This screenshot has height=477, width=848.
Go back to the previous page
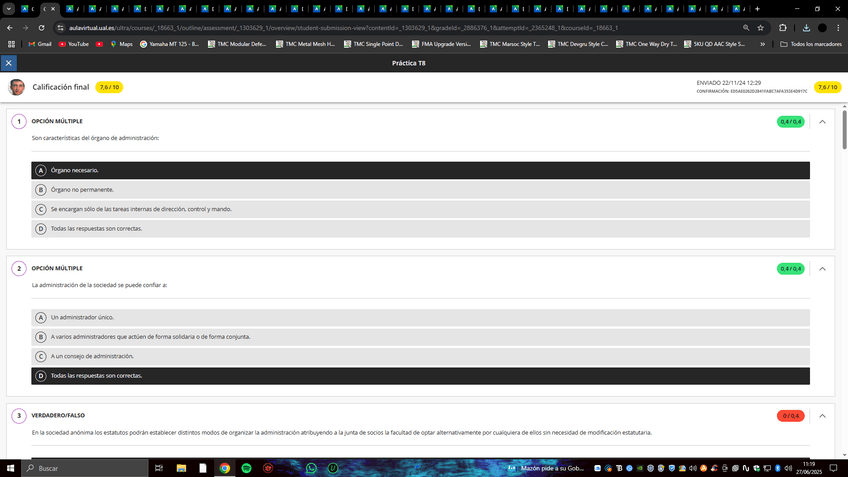click(10, 28)
